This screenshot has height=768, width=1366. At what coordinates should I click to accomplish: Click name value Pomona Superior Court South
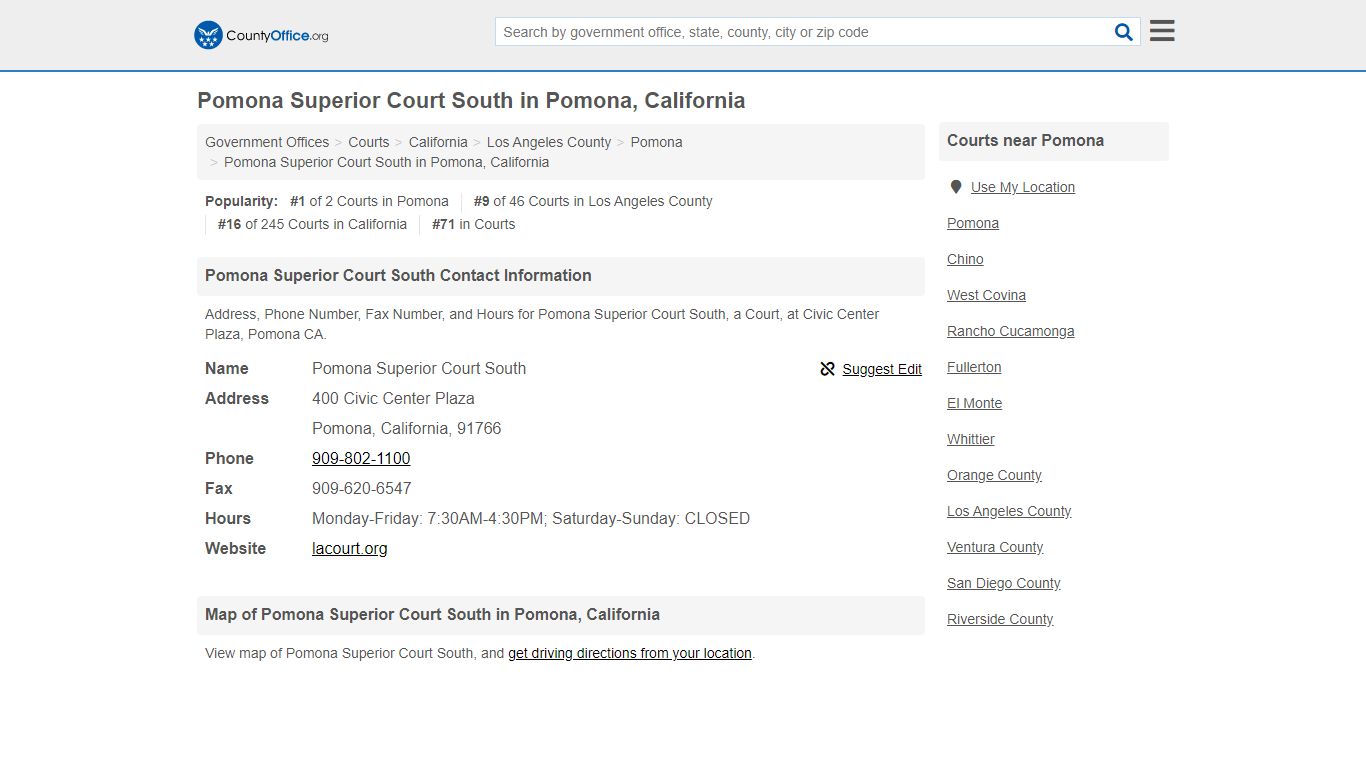(x=419, y=368)
